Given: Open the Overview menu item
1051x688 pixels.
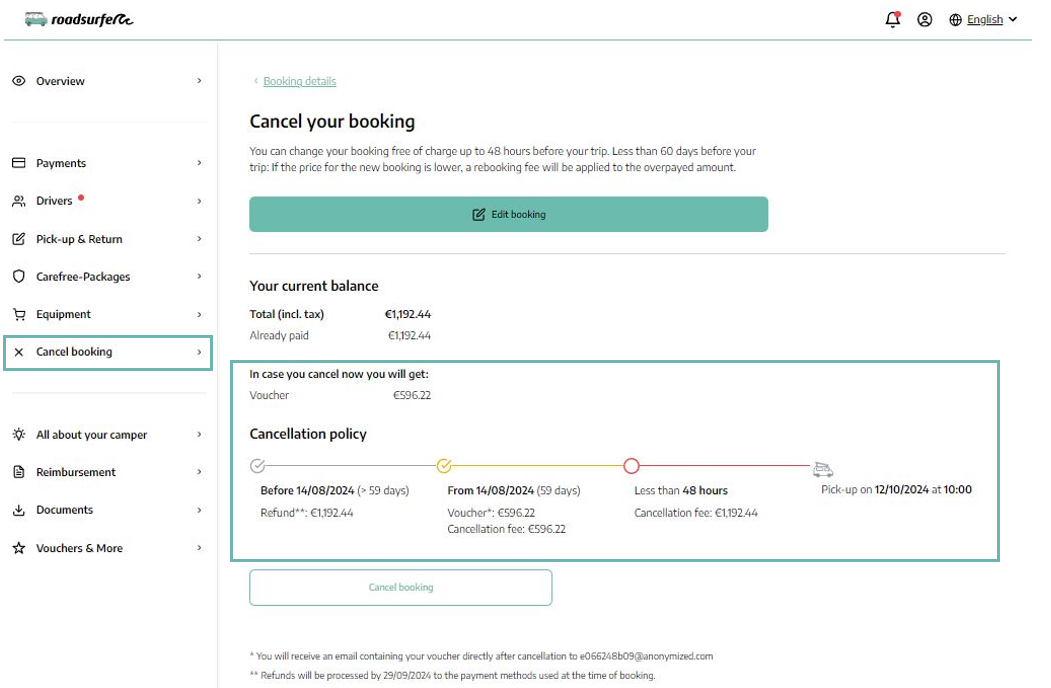Looking at the screenshot, I should tap(108, 80).
